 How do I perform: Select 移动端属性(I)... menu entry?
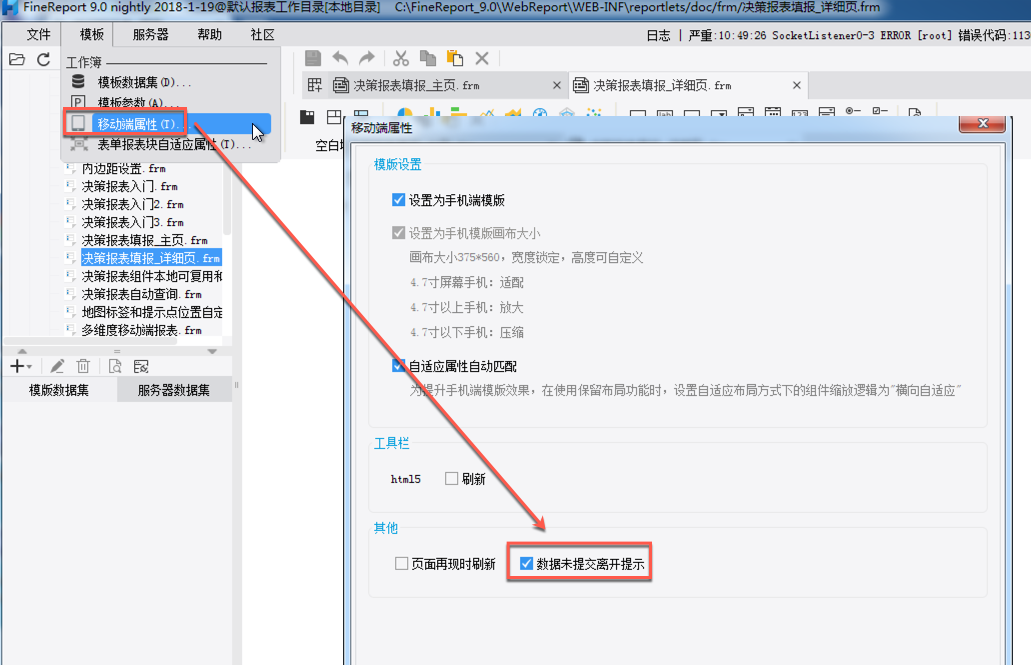tap(170, 124)
